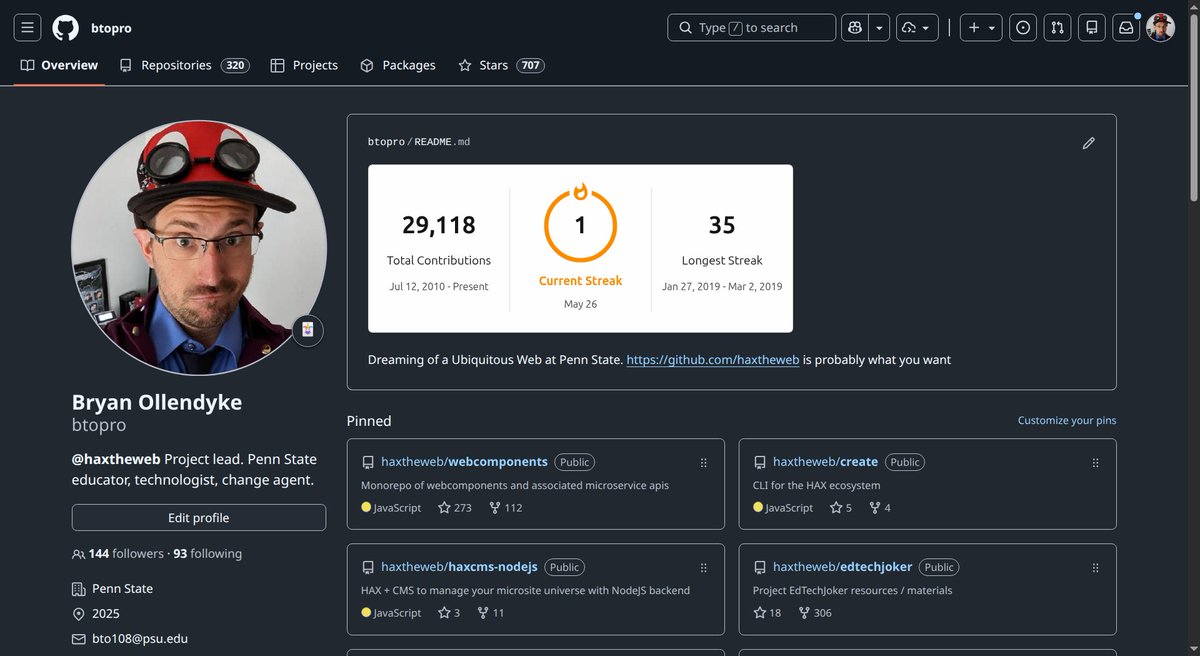Image resolution: width=1200 pixels, height=656 pixels.
Task: Click the bto108@psu.edu email link
Action: [140, 639]
